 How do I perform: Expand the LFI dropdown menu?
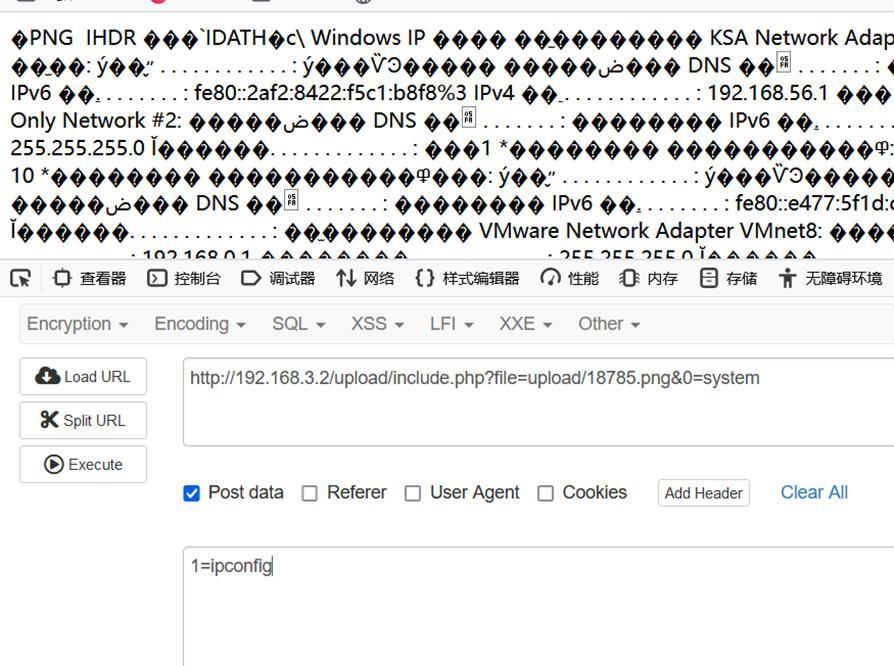click(x=452, y=324)
